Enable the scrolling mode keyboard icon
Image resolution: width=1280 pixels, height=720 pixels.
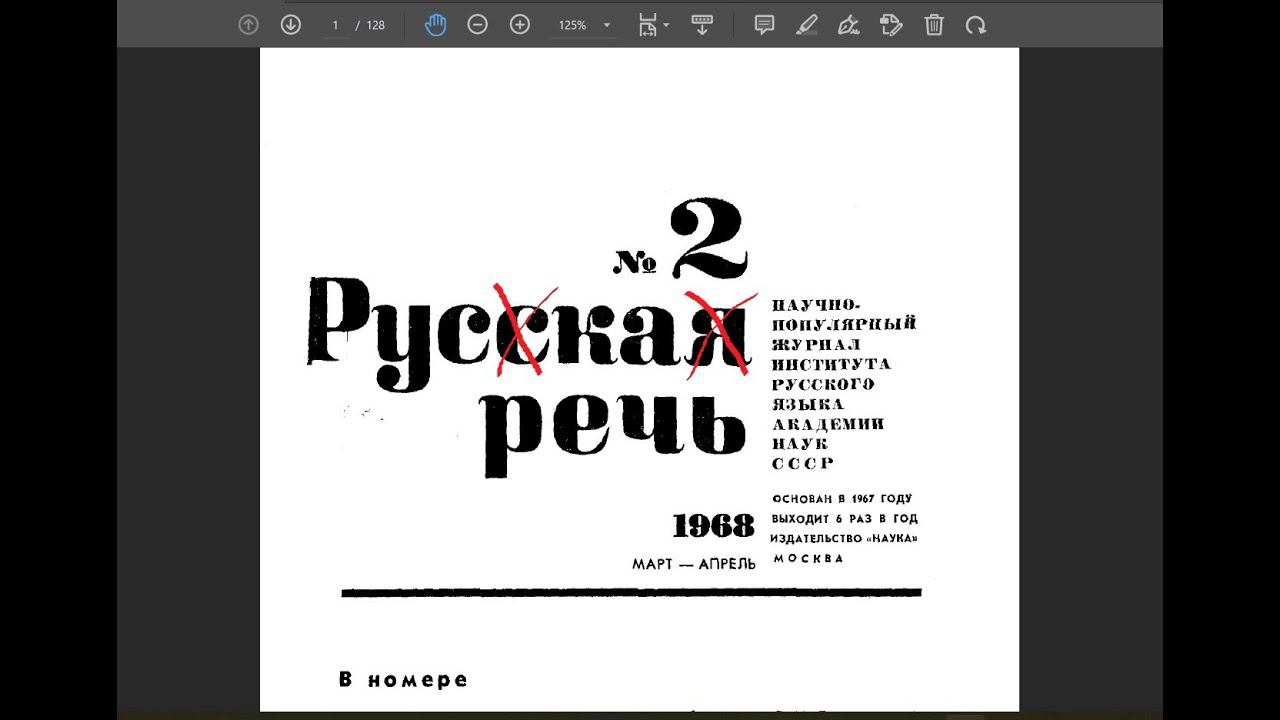(x=702, y=25)
